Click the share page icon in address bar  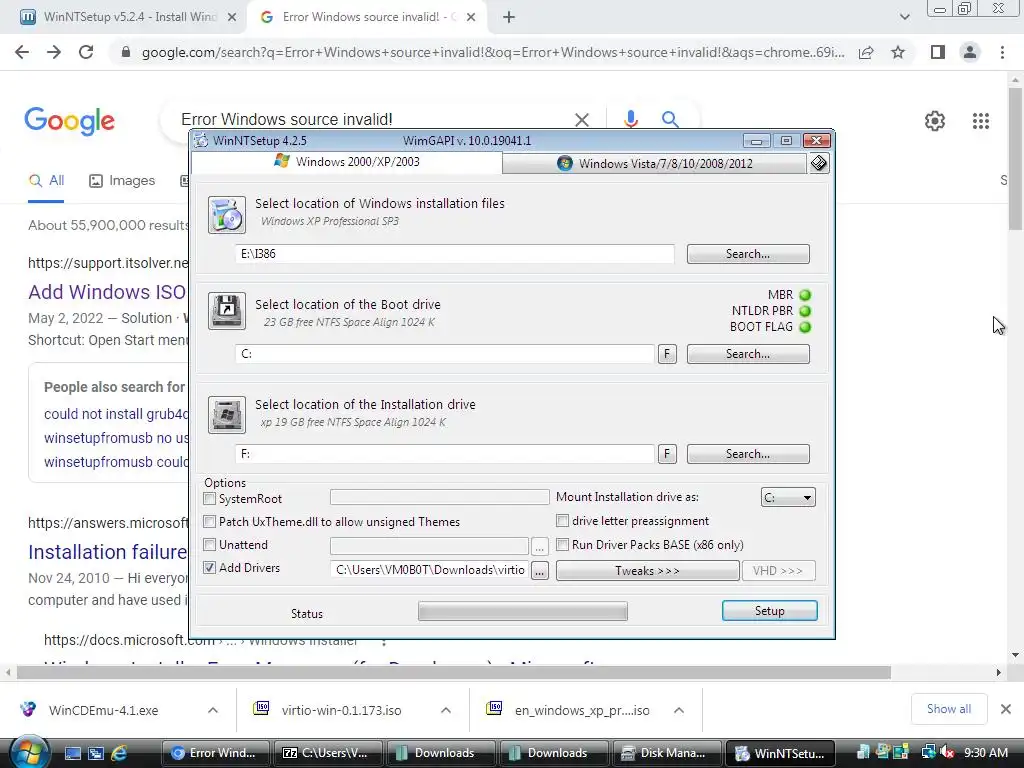point(866,52)
